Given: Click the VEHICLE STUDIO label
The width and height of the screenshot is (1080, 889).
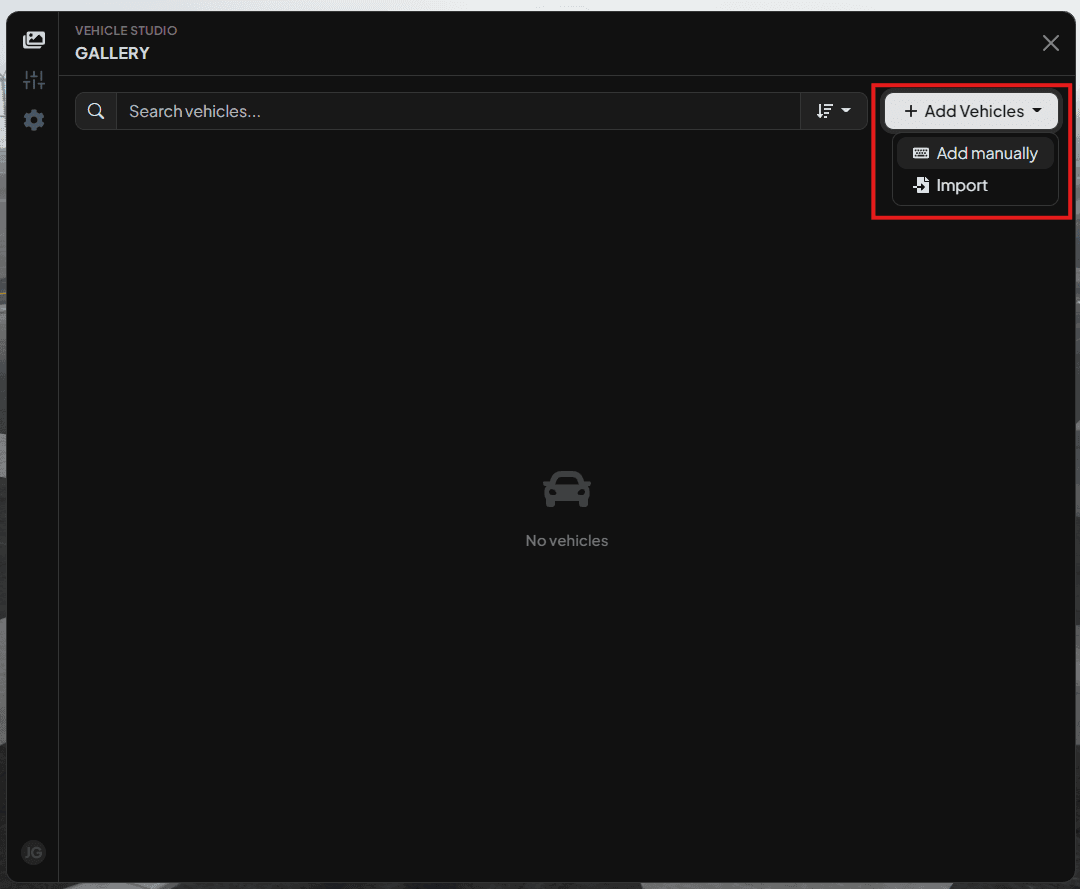Looking at the screenshot, I should click(x=126, y=30).
